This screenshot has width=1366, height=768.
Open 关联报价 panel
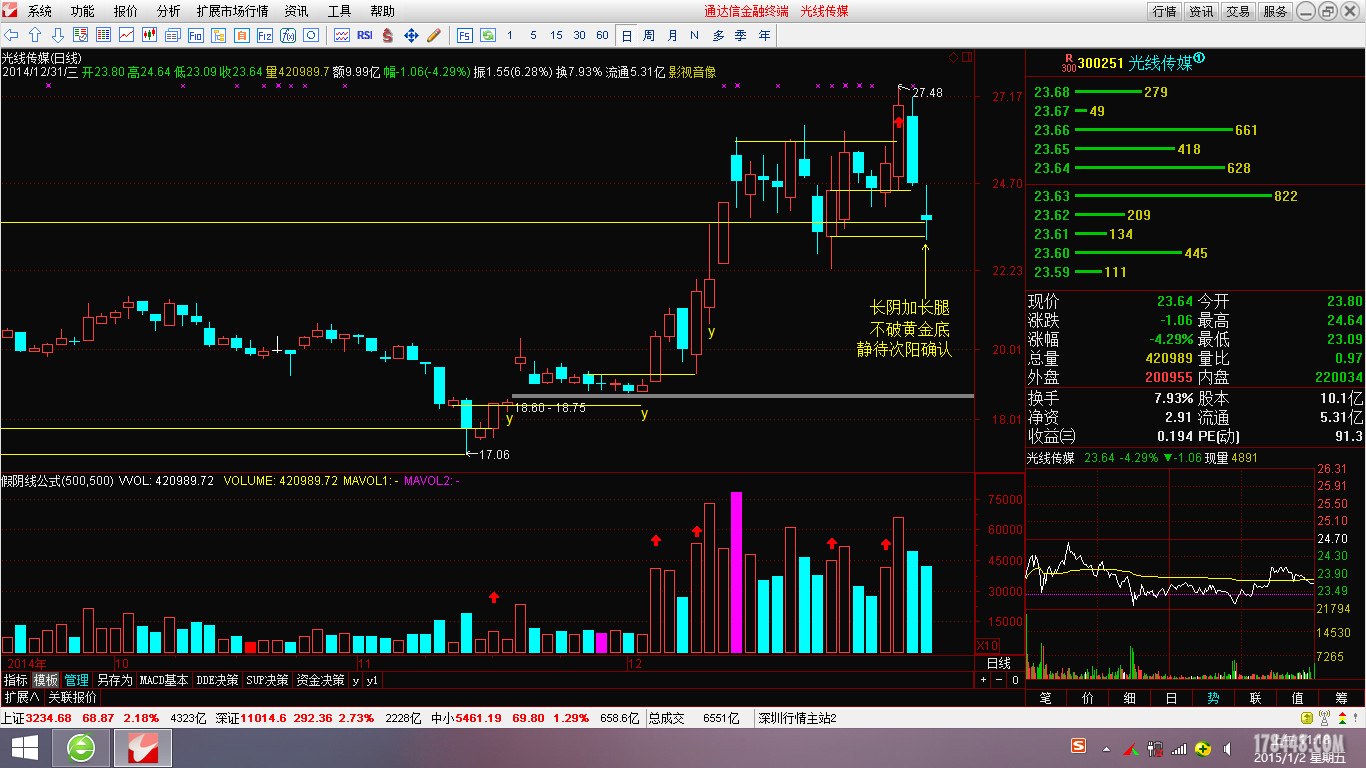73,697
